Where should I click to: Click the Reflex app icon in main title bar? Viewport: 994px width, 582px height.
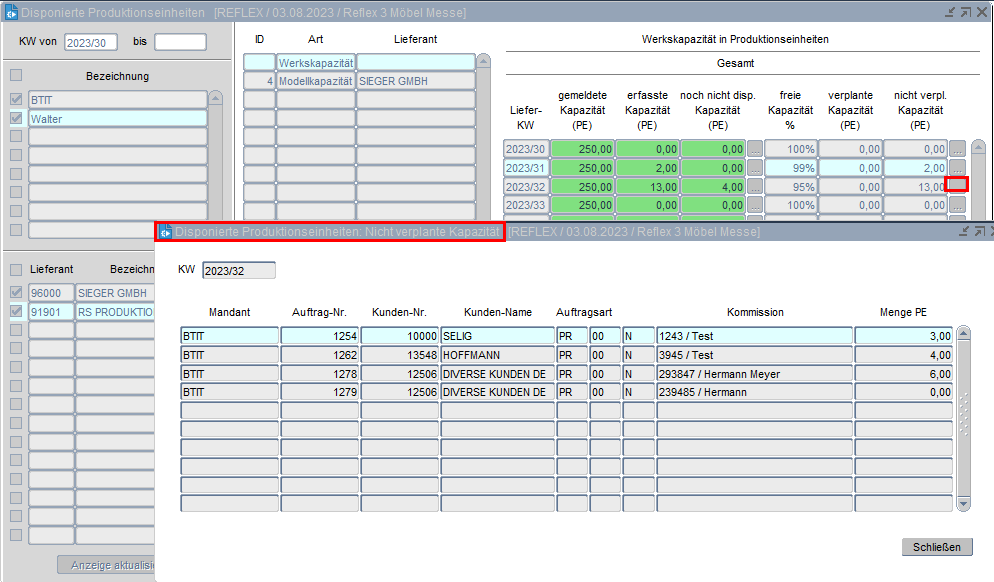coord(11,11)
